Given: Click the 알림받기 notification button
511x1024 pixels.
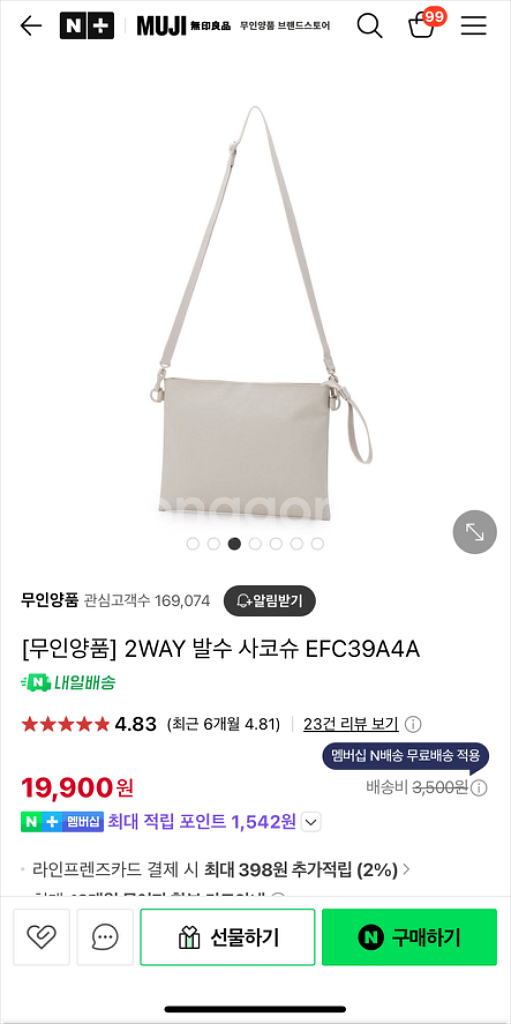Looking at the screenshot, I should point(270,601).
